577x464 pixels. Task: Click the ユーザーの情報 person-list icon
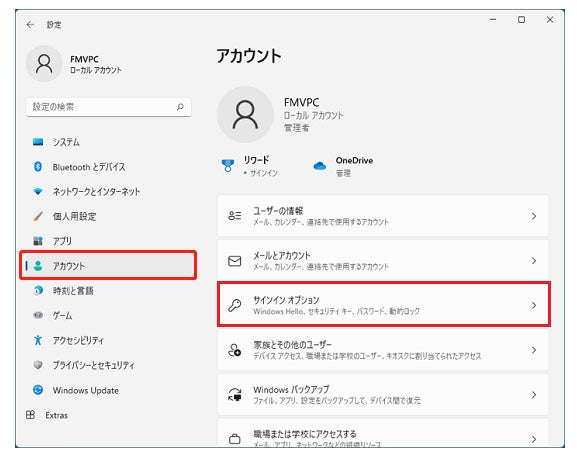235,216
